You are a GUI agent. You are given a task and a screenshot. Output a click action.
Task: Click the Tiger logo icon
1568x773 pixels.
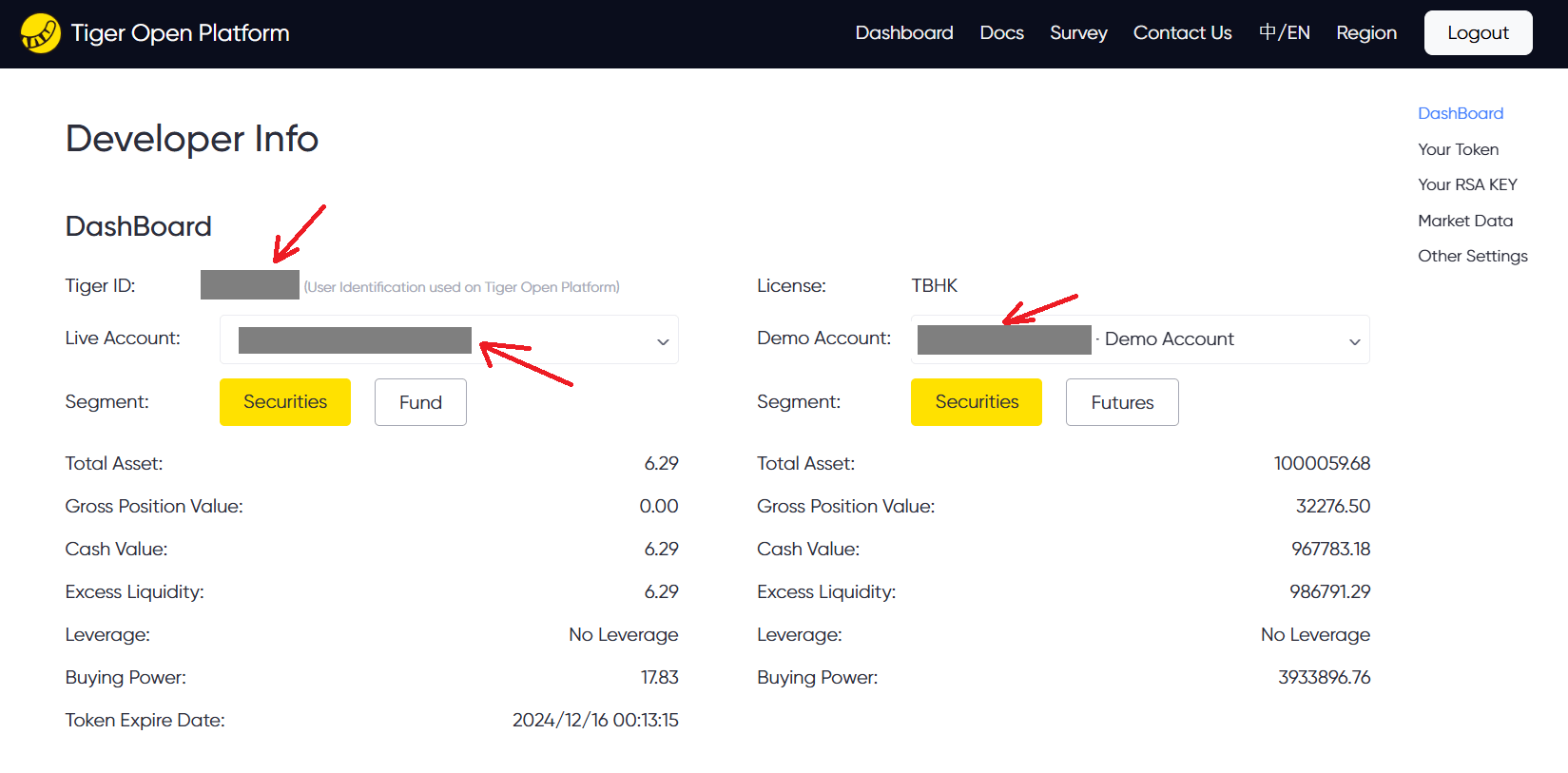pos(41,33)
